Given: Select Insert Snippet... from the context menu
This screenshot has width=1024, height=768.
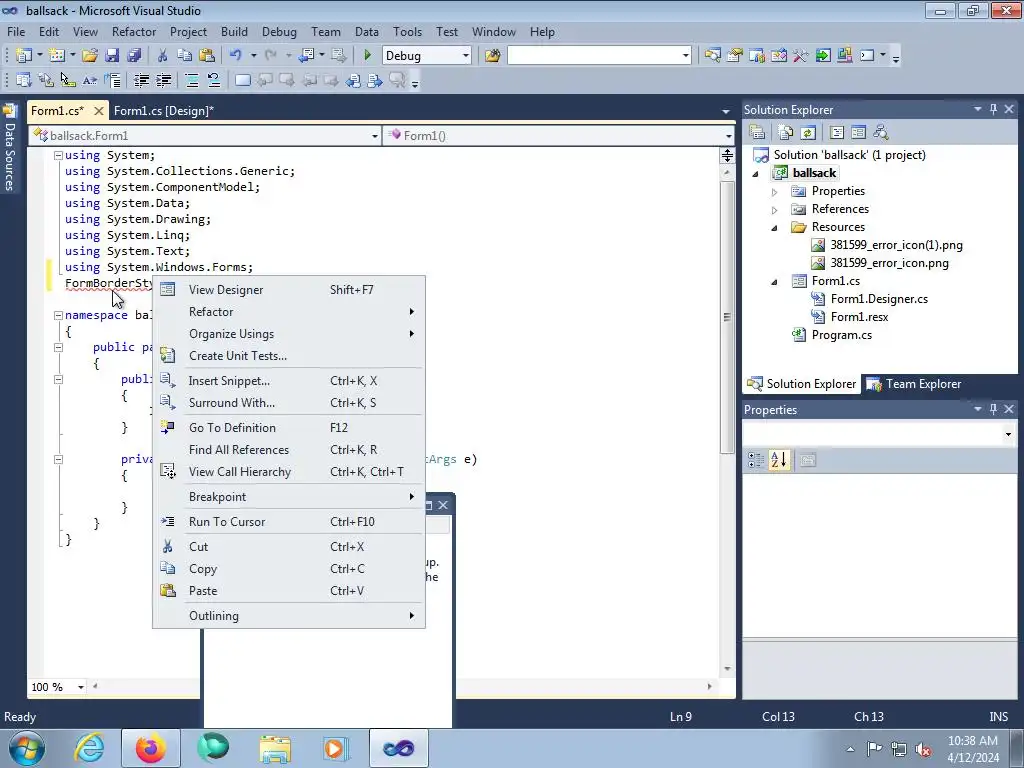Looking at the screenshot, I should coord(289,381).
